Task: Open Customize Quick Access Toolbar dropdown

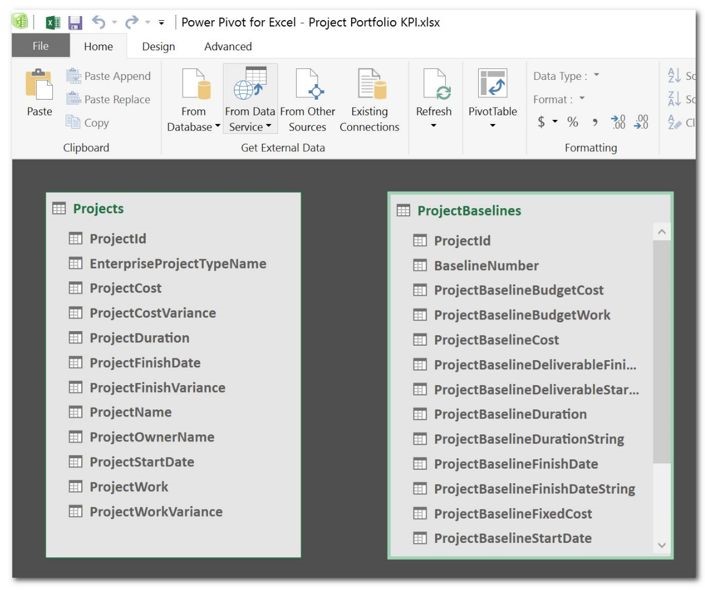Action: 161,22
